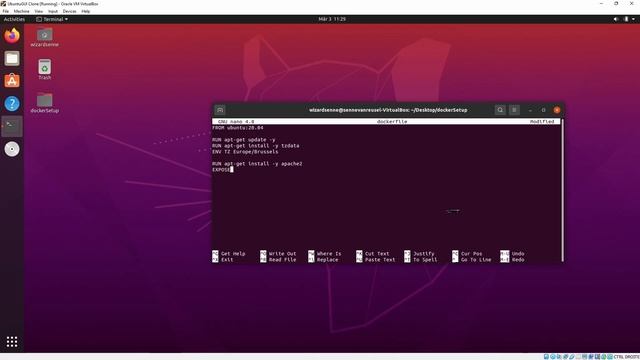Click the Cut Text shortcut in nano
Screen dimensions: 640x360
(373, 253)
